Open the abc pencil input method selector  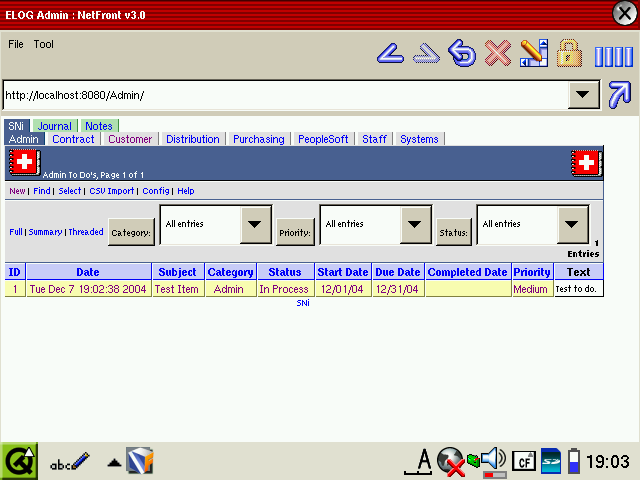coord(69,462)
